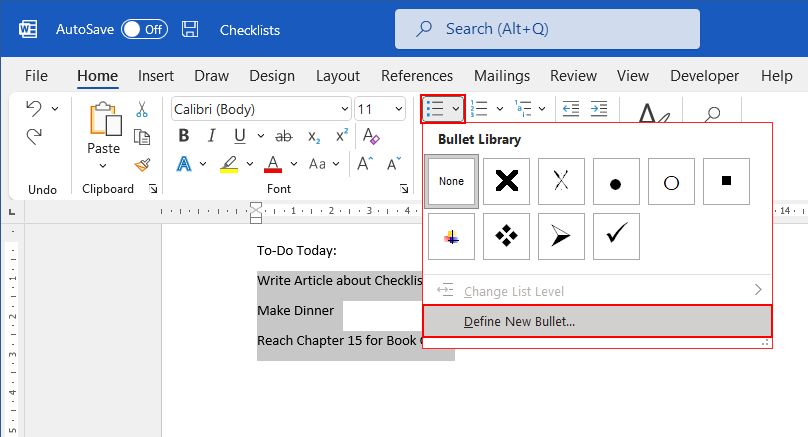Click the Save floppy disk icon
Screen dimensions: 808x437
click(190, 29)
